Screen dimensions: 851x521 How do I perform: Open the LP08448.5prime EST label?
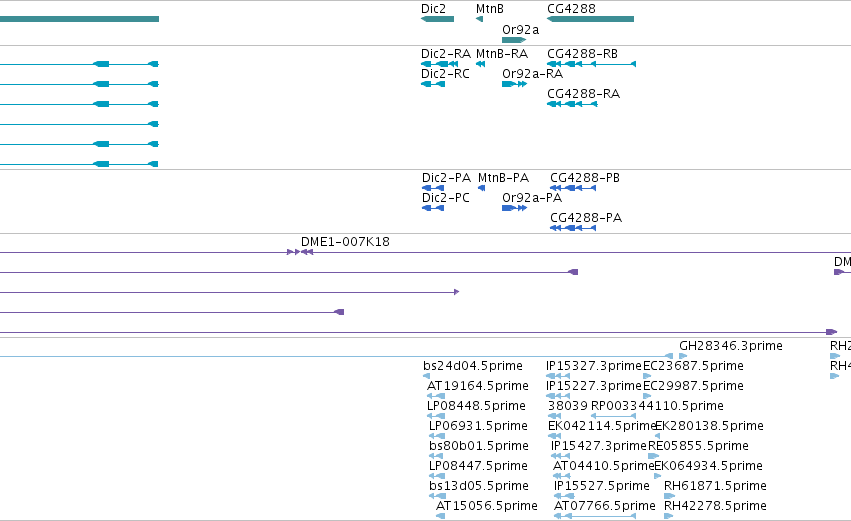(477, 406)
